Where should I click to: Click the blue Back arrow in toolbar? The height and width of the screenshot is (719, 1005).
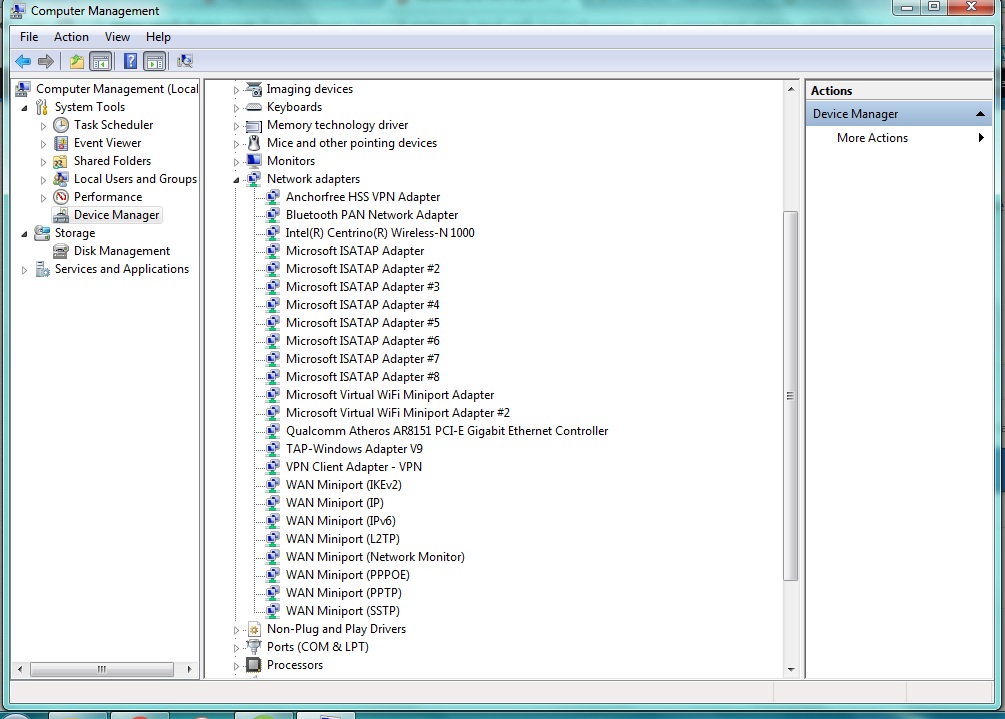click(23, 62)
